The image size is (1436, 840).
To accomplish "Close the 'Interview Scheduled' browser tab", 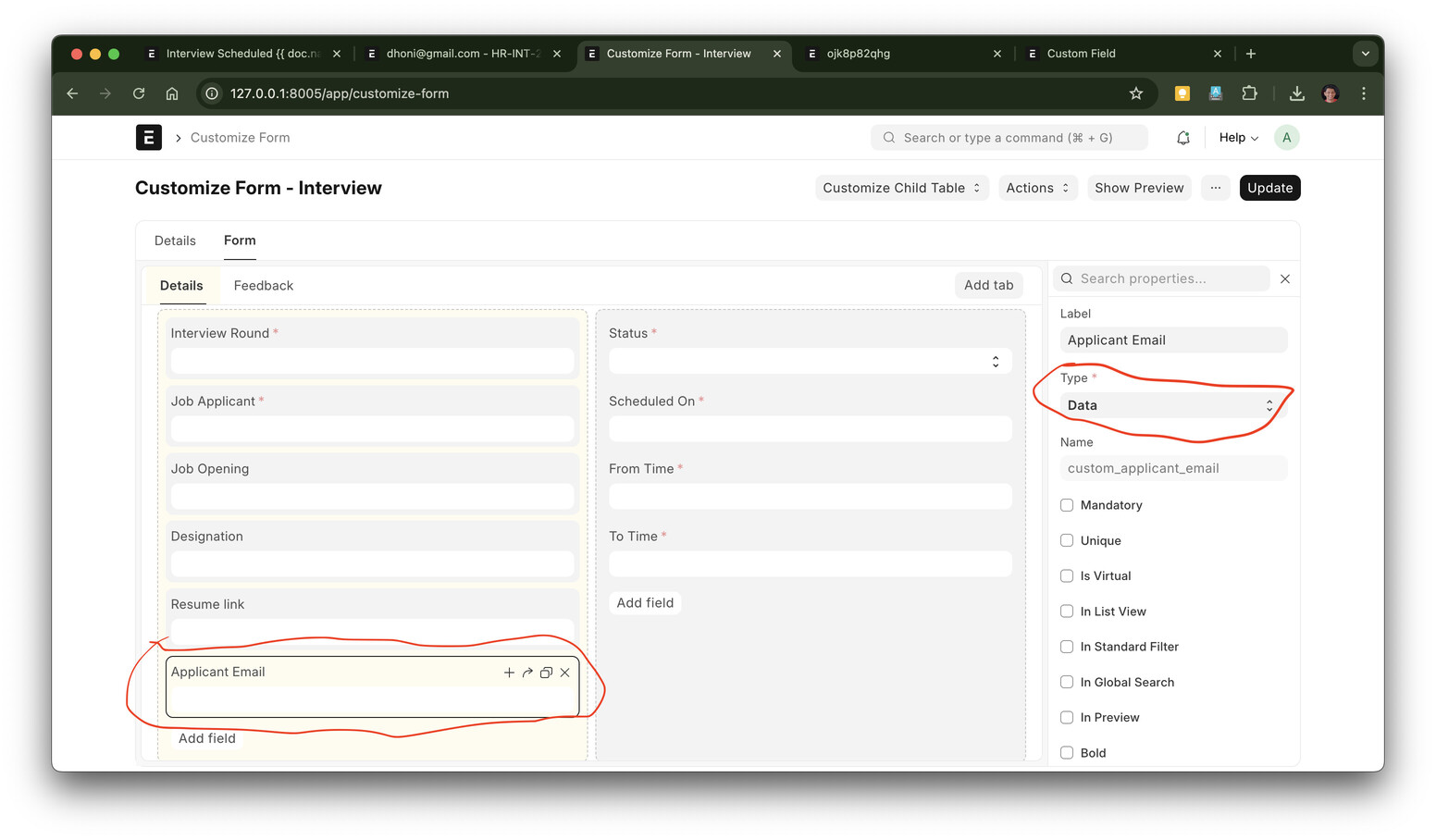I will (337, 54).
